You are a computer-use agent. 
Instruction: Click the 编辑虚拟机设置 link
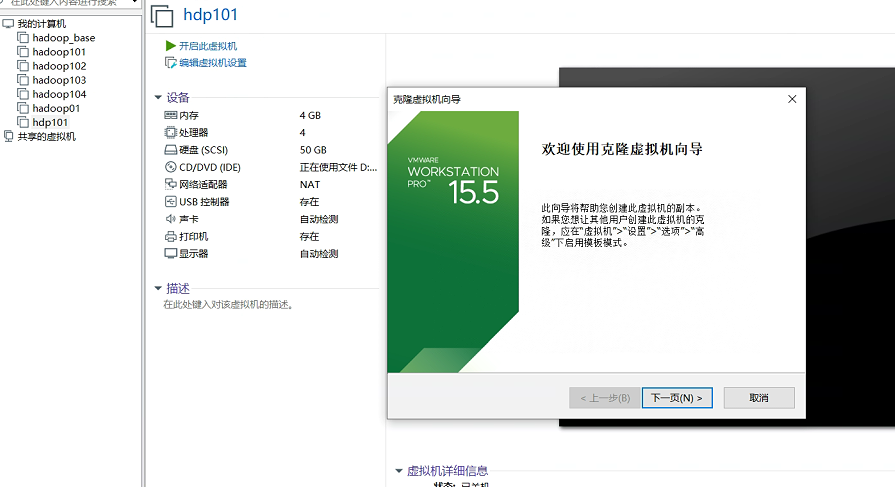pos(213,63)
